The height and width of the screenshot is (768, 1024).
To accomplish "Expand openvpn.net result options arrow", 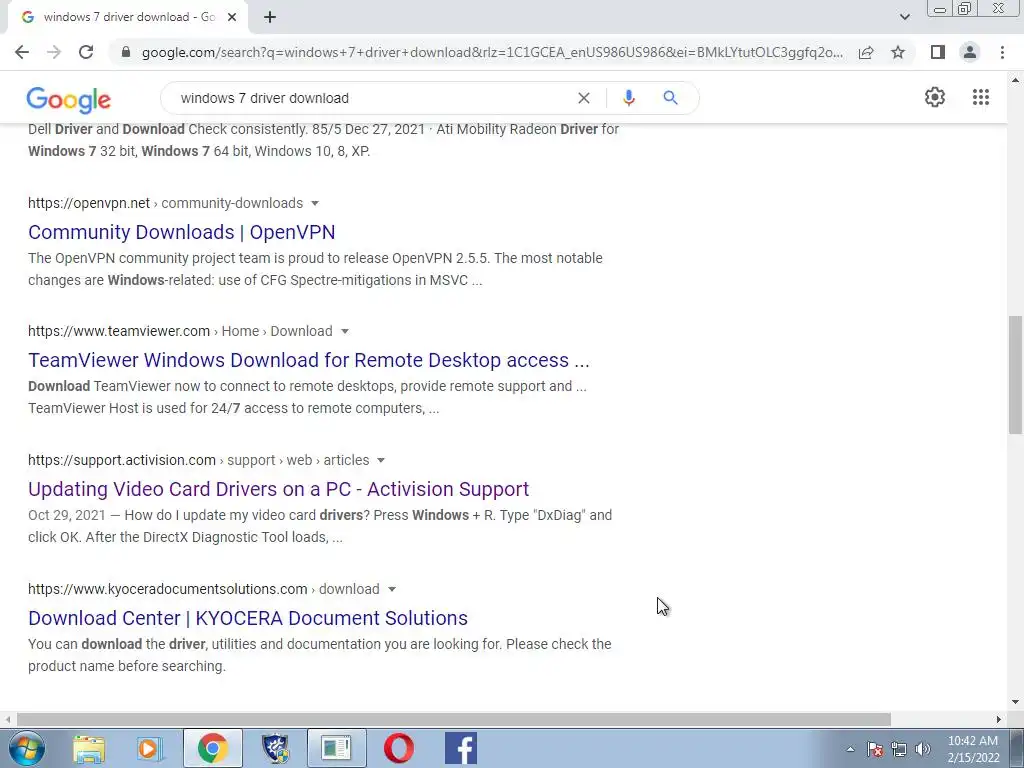I will pyautogui.click(x=315, y=203).
